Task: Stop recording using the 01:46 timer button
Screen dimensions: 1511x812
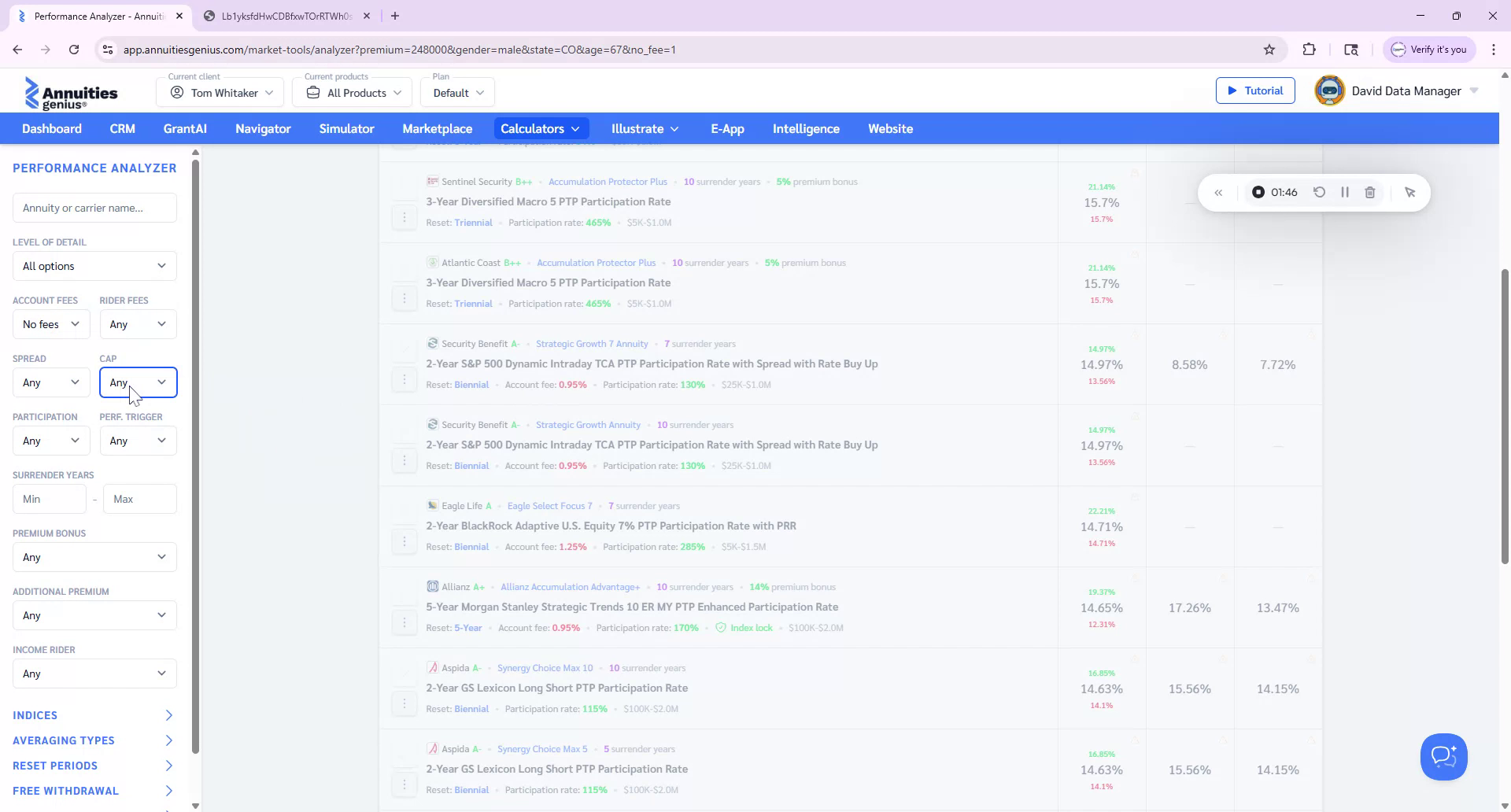Action: click(x=1275, y=192)
